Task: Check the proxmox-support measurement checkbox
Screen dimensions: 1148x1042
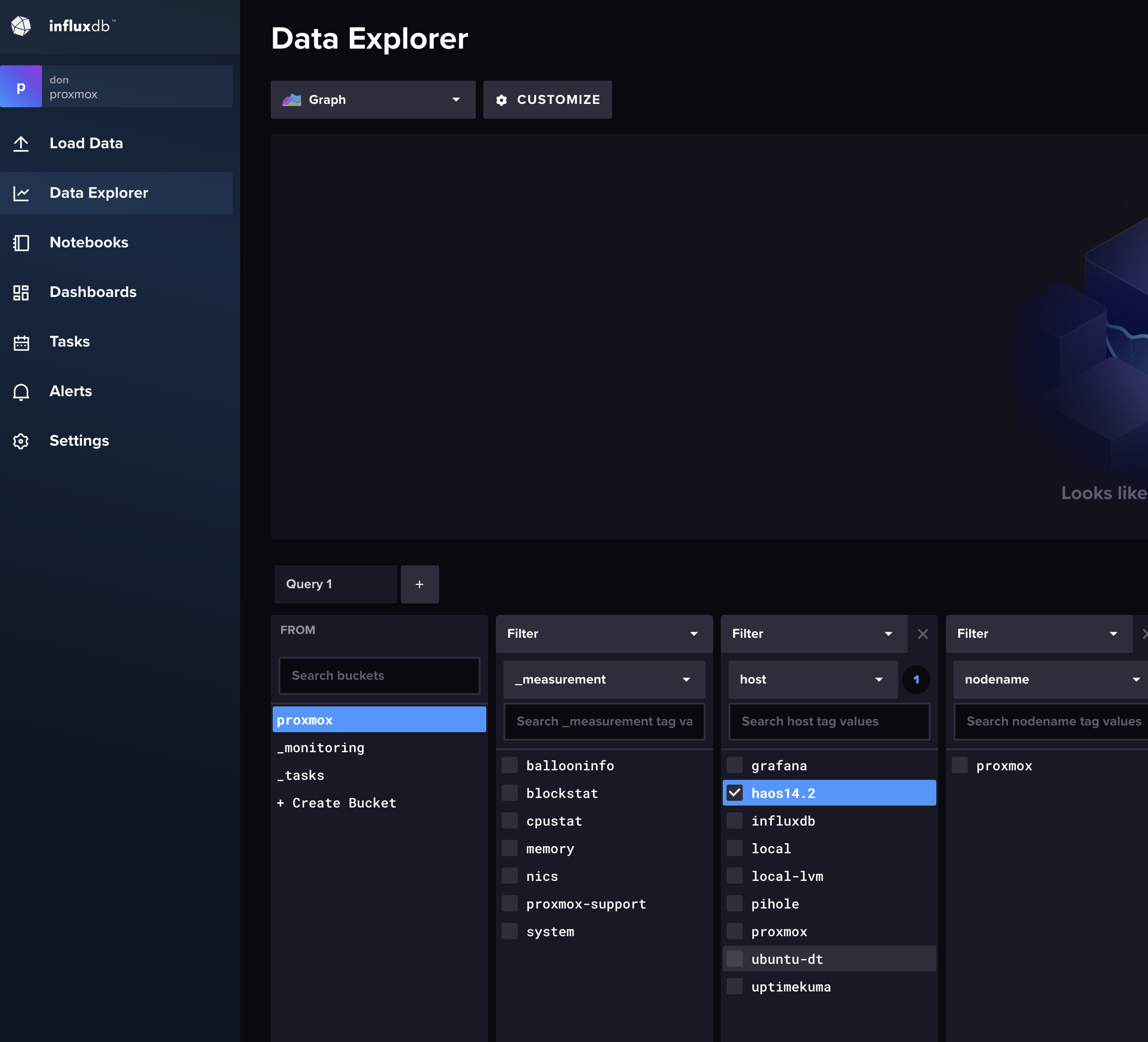Action: (x=510, y=904)
